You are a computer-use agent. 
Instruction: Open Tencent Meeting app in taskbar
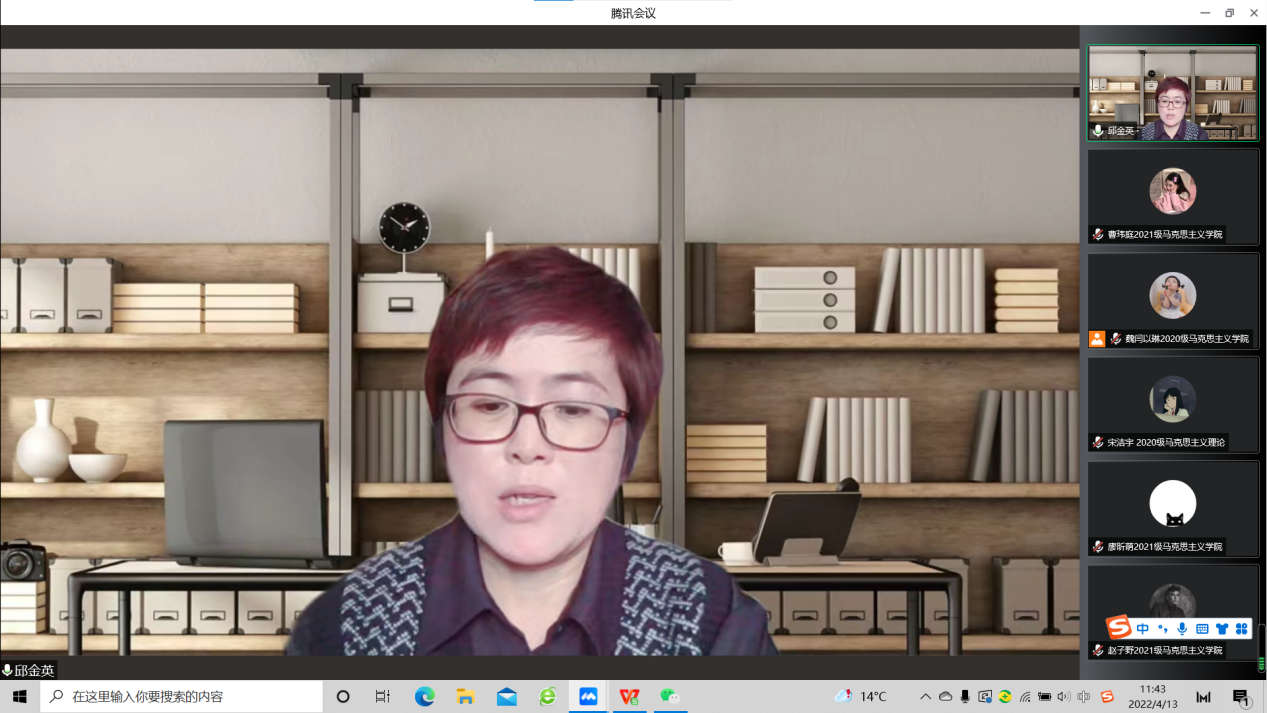[x=588, y=696]
